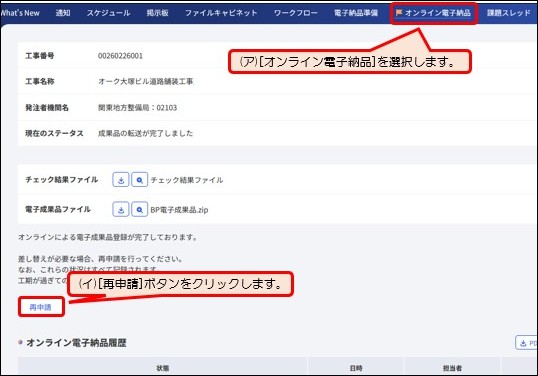
Task: Click the 工事番号 value 00260226001
Action: click(120, 56)
